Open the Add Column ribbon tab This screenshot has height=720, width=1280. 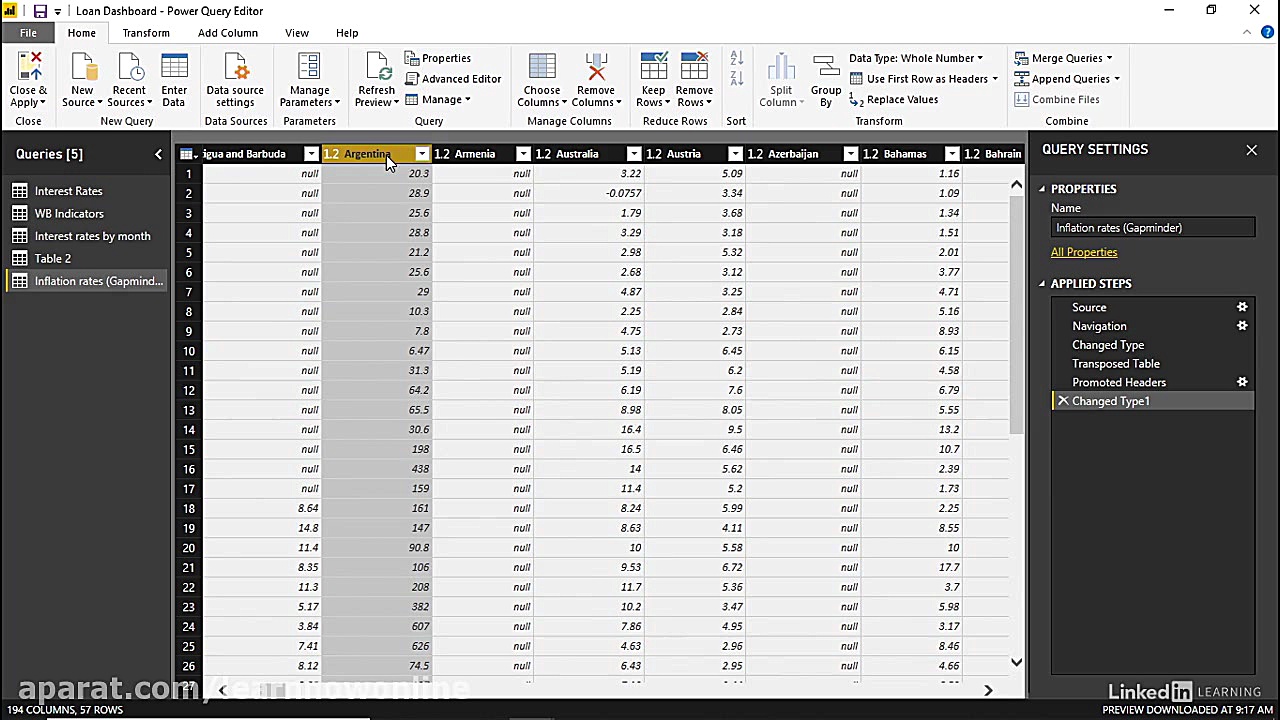(x=228, y=32)
